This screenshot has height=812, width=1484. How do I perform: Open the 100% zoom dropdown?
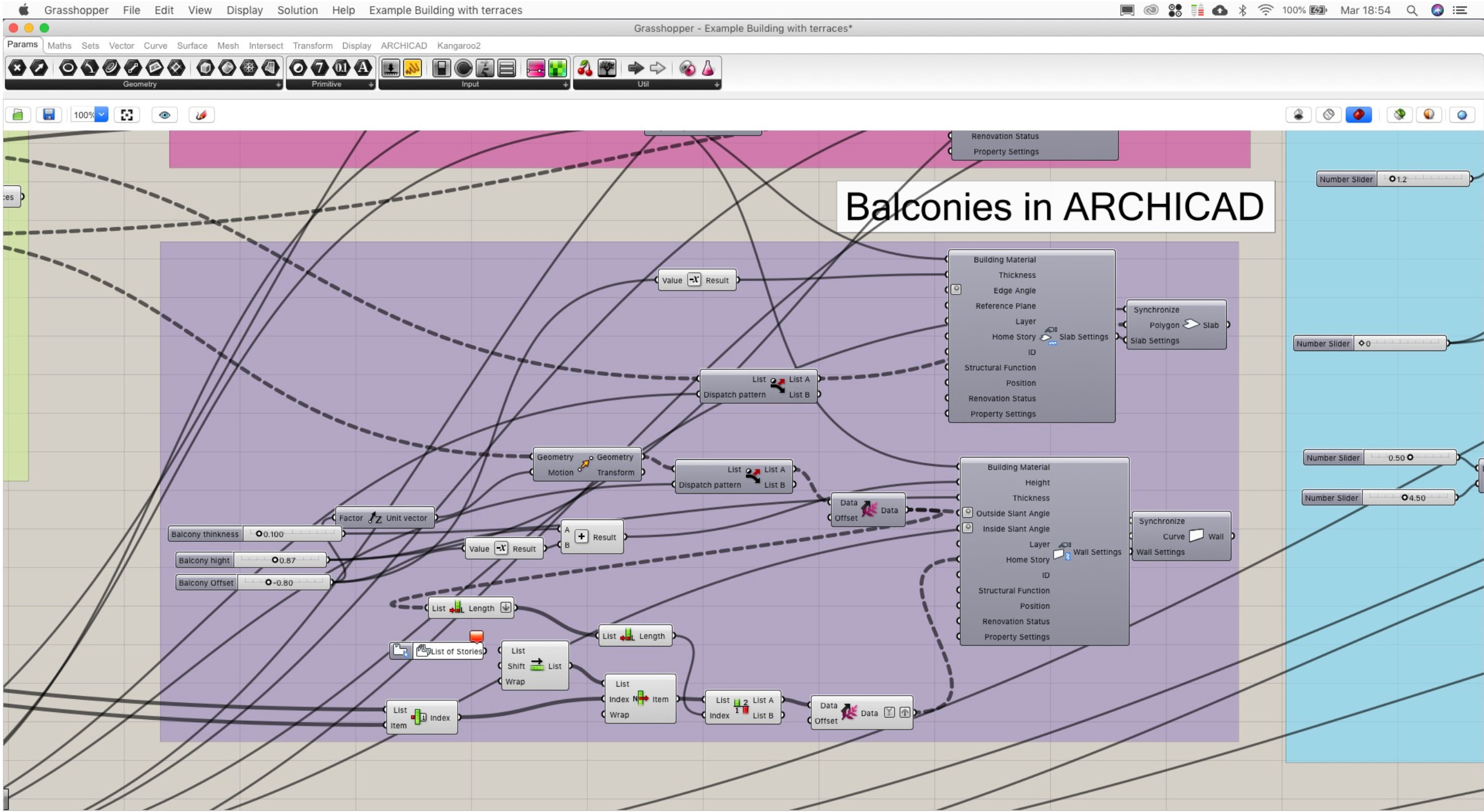(x=101, y=115)
